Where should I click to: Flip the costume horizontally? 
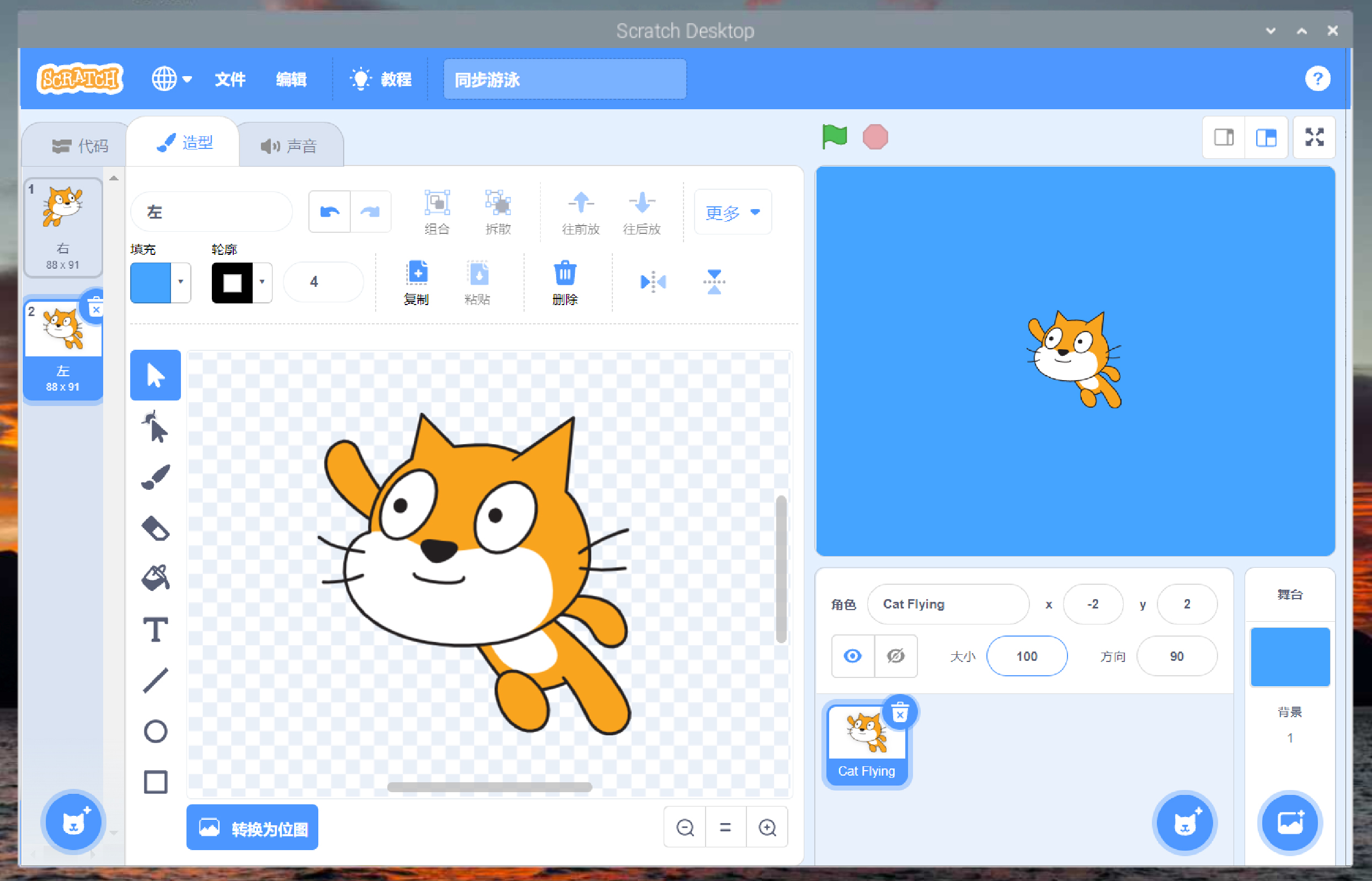[x=653, y=281]
